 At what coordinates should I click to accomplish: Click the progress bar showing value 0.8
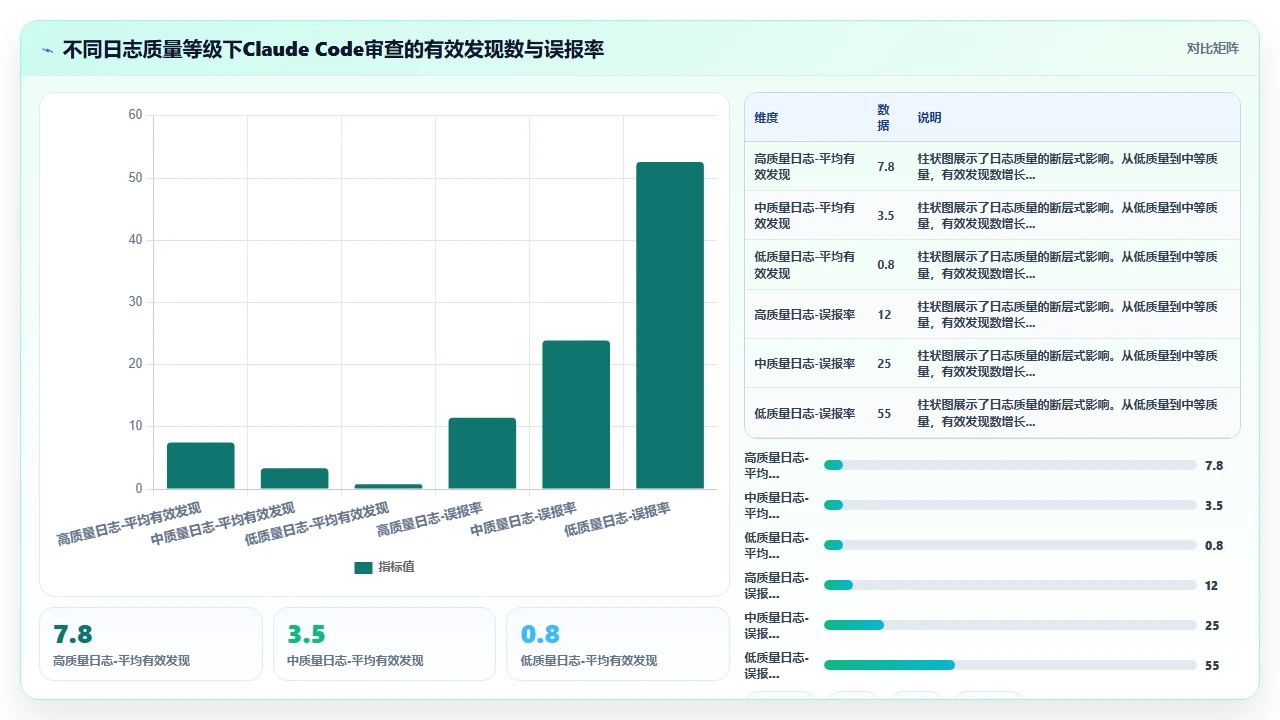tap(1010, 545)
